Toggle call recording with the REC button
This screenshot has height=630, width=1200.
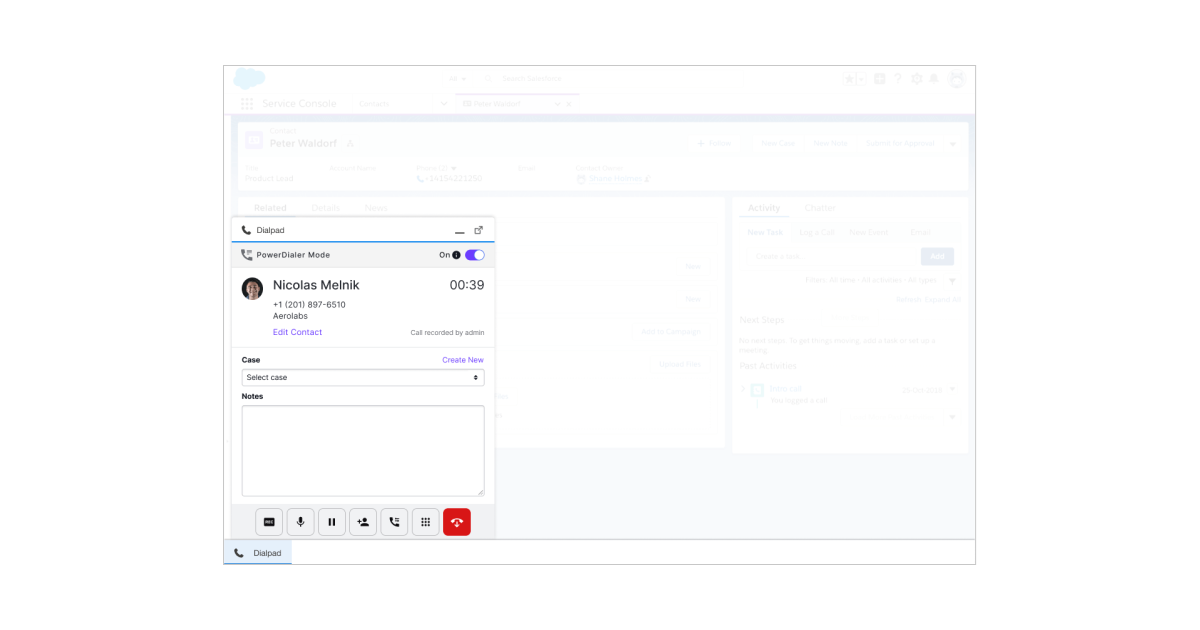[269, 522]
